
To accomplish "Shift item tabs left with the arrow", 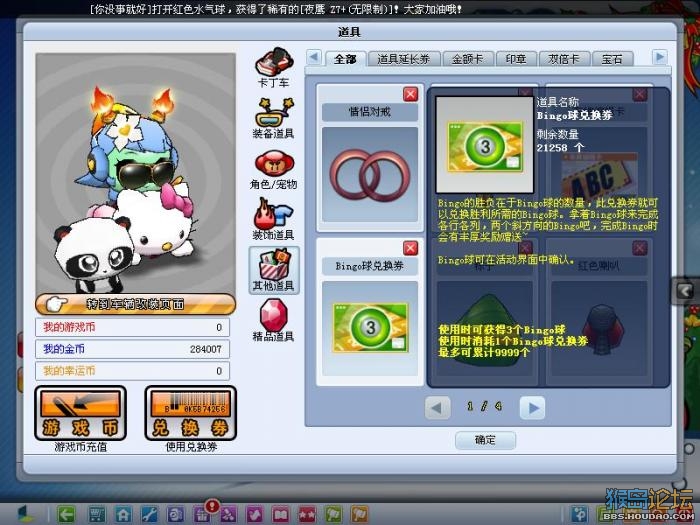I will click(314, 57).
